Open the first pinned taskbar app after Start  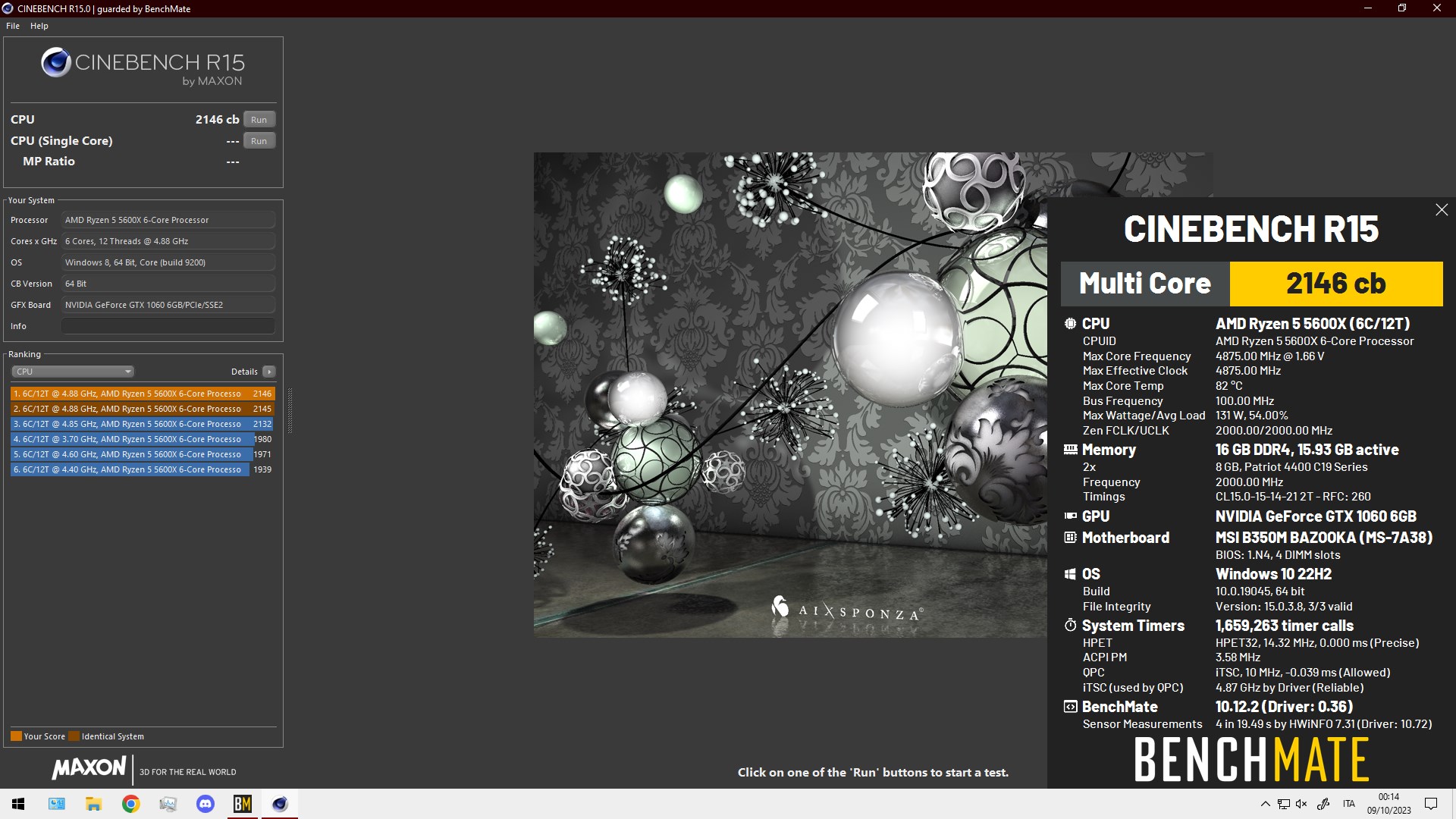56,804
